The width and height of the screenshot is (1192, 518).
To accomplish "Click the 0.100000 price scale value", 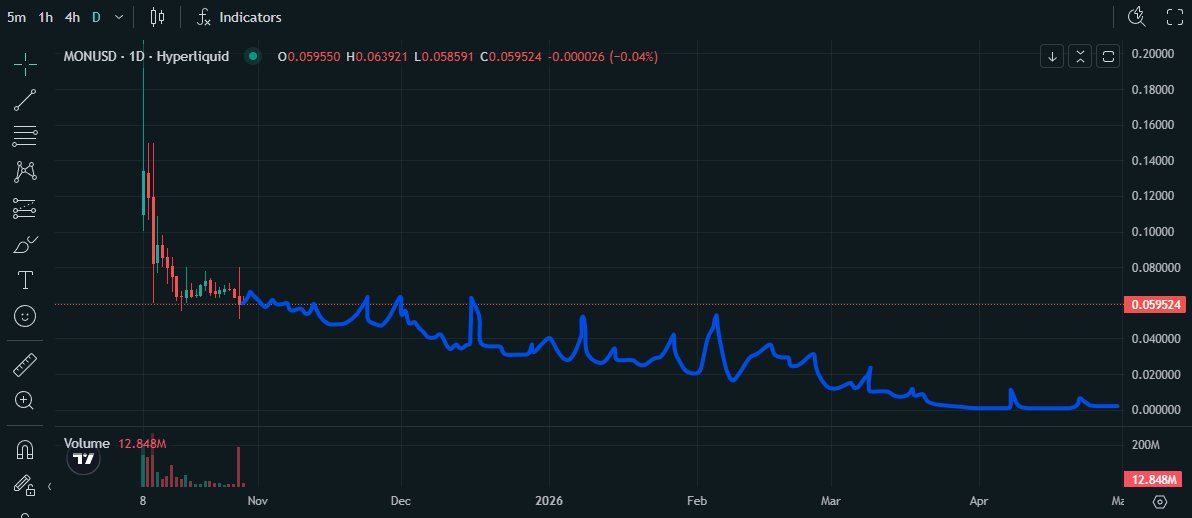I will [x=1152, y=232].
